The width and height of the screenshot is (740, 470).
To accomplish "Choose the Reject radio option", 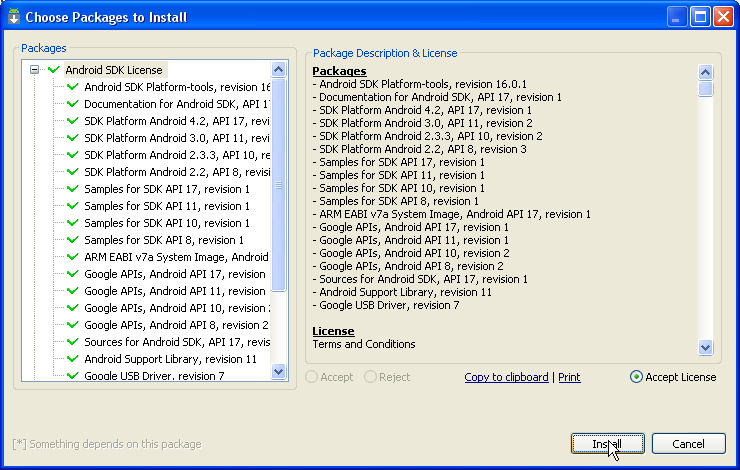I will (371, 377).
